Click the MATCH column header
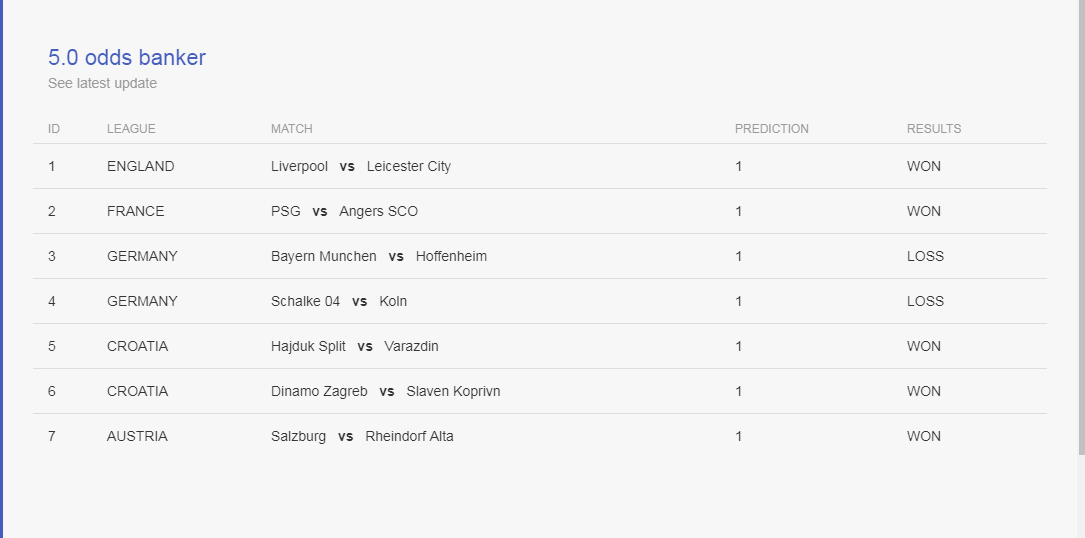 (x=291, y=129)
